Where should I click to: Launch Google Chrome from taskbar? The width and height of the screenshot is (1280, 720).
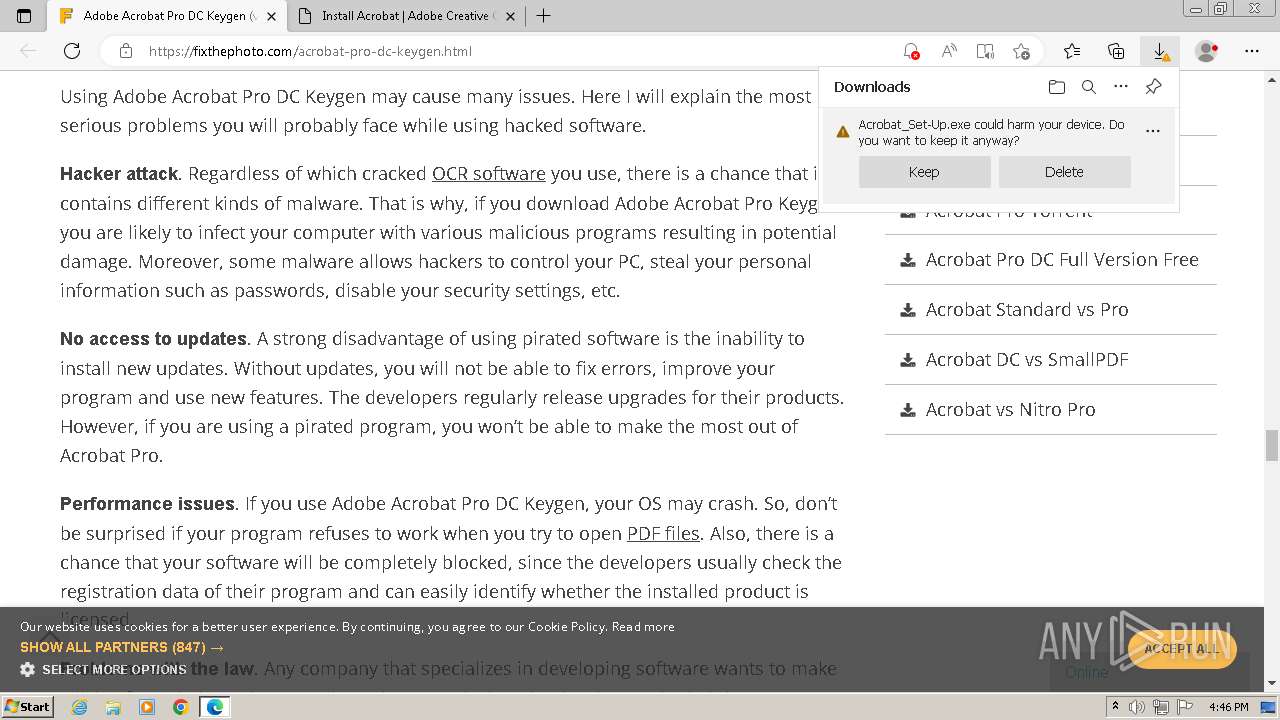click(x=181, y=707)
